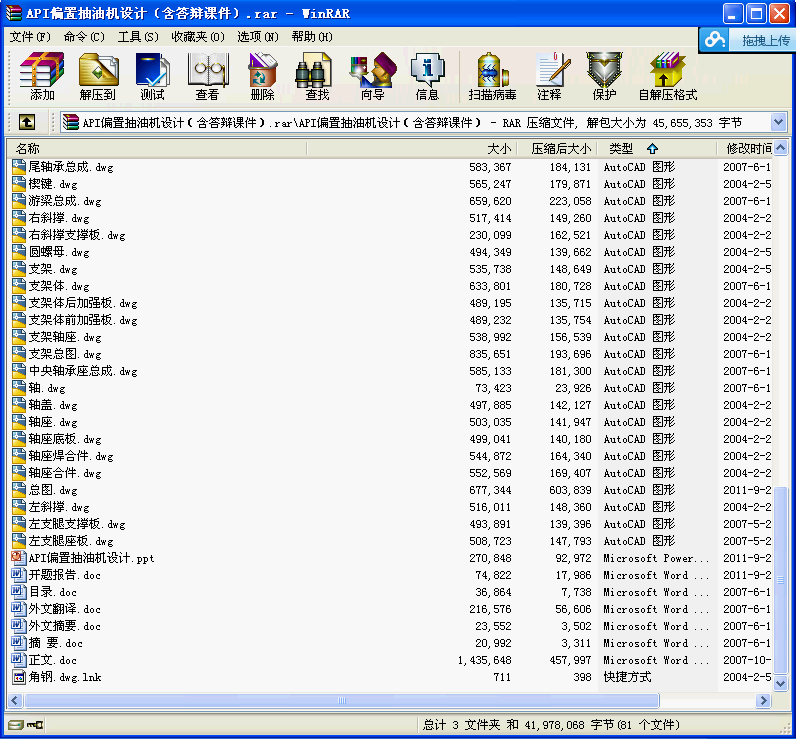Viewport: 796px width, 739px height.
Task: Click the 信息 (Info) toolbar icon
Action: pos(427,76)
